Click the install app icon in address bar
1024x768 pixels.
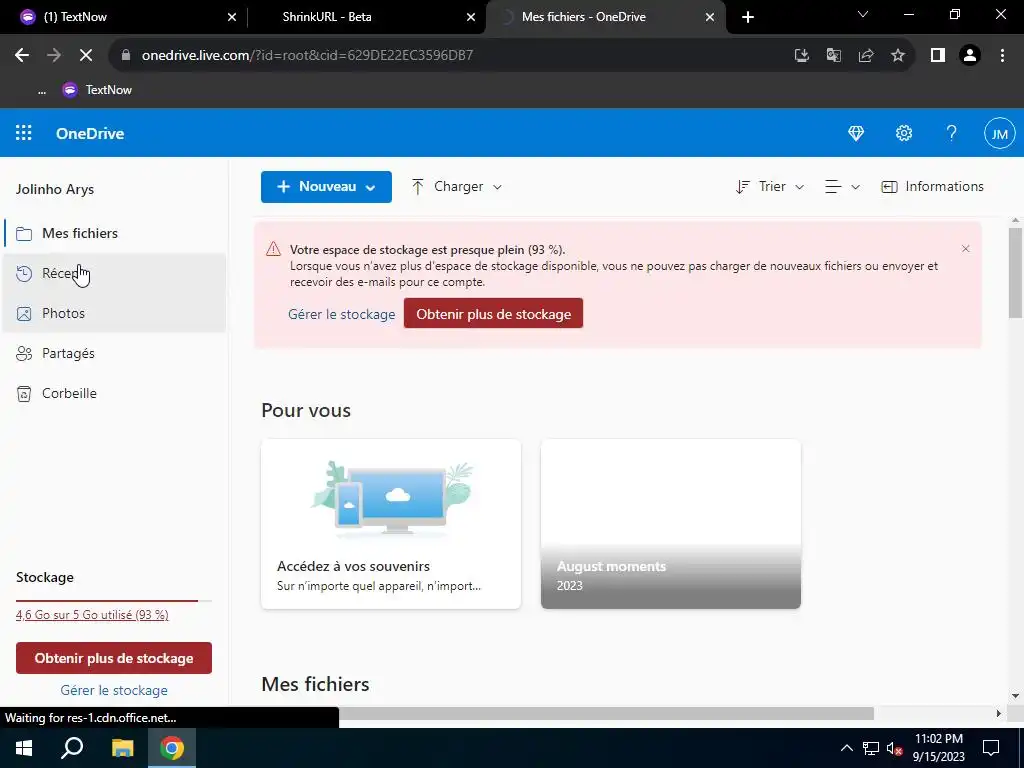tap(801, 56)
